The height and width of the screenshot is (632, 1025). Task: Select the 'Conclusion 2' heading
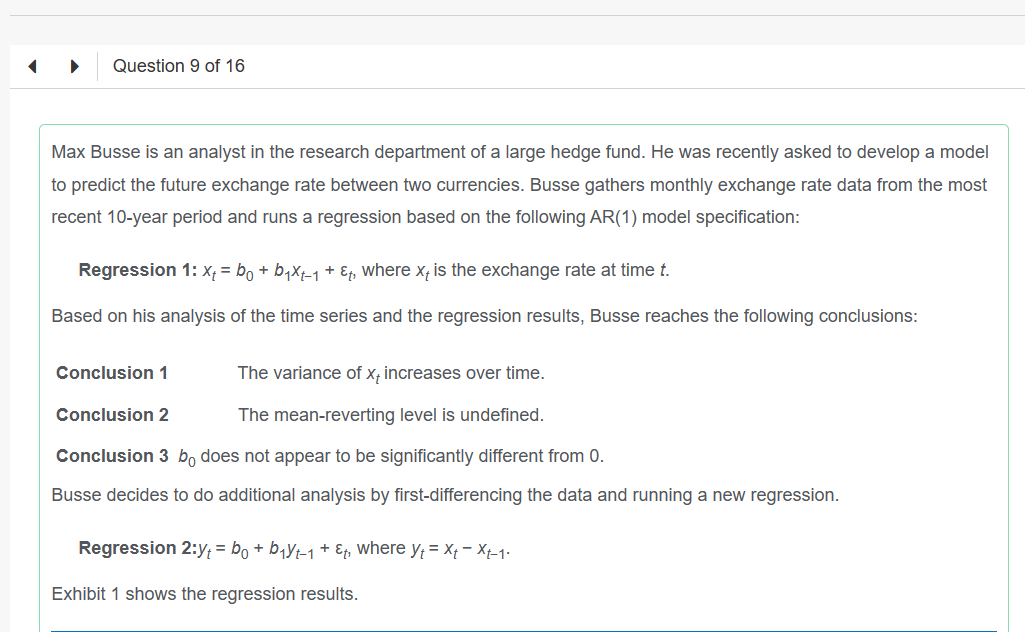[112, 415]
